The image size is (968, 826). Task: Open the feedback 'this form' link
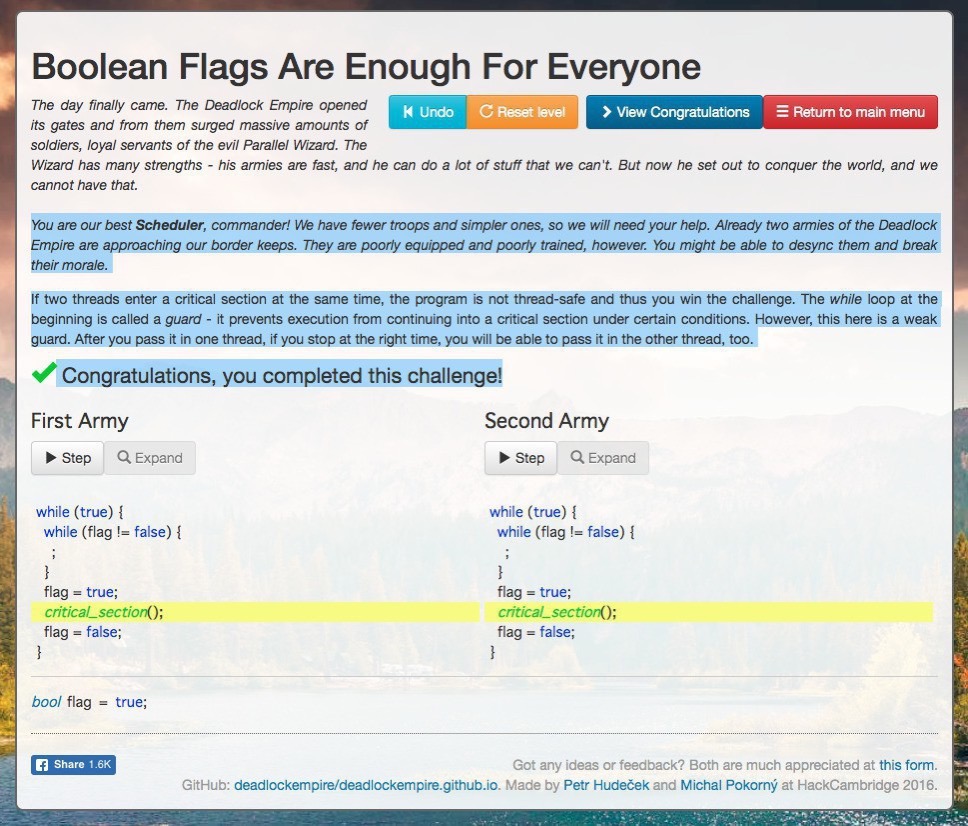point(906,765)
